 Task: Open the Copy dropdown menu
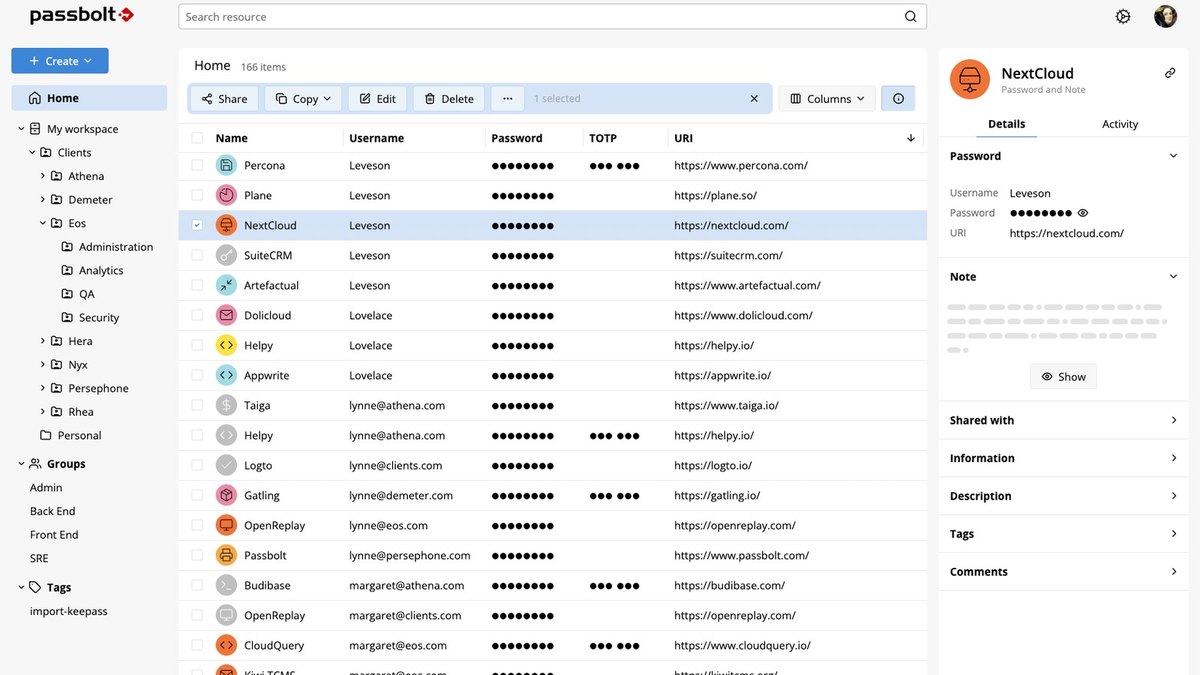point(304,99)
